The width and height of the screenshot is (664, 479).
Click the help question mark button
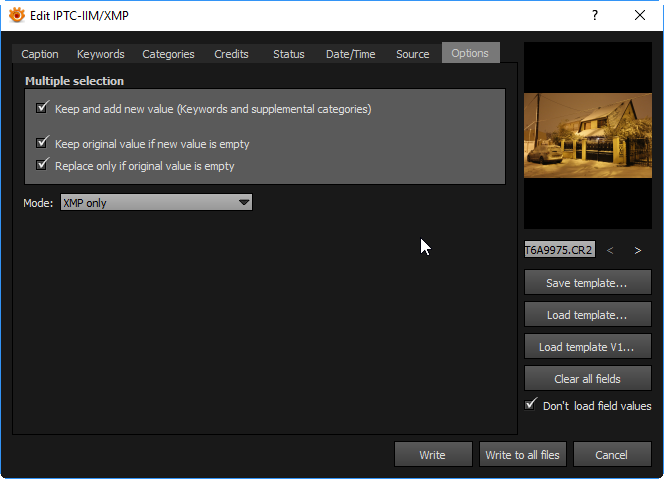click(x=595, y=15)
